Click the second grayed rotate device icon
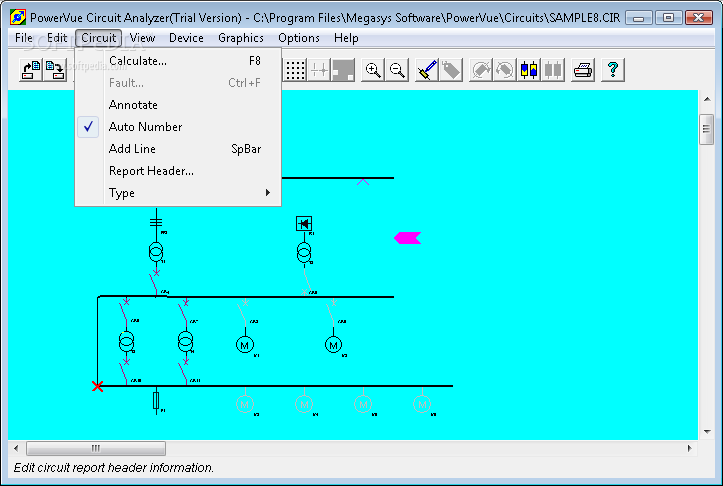Screen dimensions: 723x486 505,70
